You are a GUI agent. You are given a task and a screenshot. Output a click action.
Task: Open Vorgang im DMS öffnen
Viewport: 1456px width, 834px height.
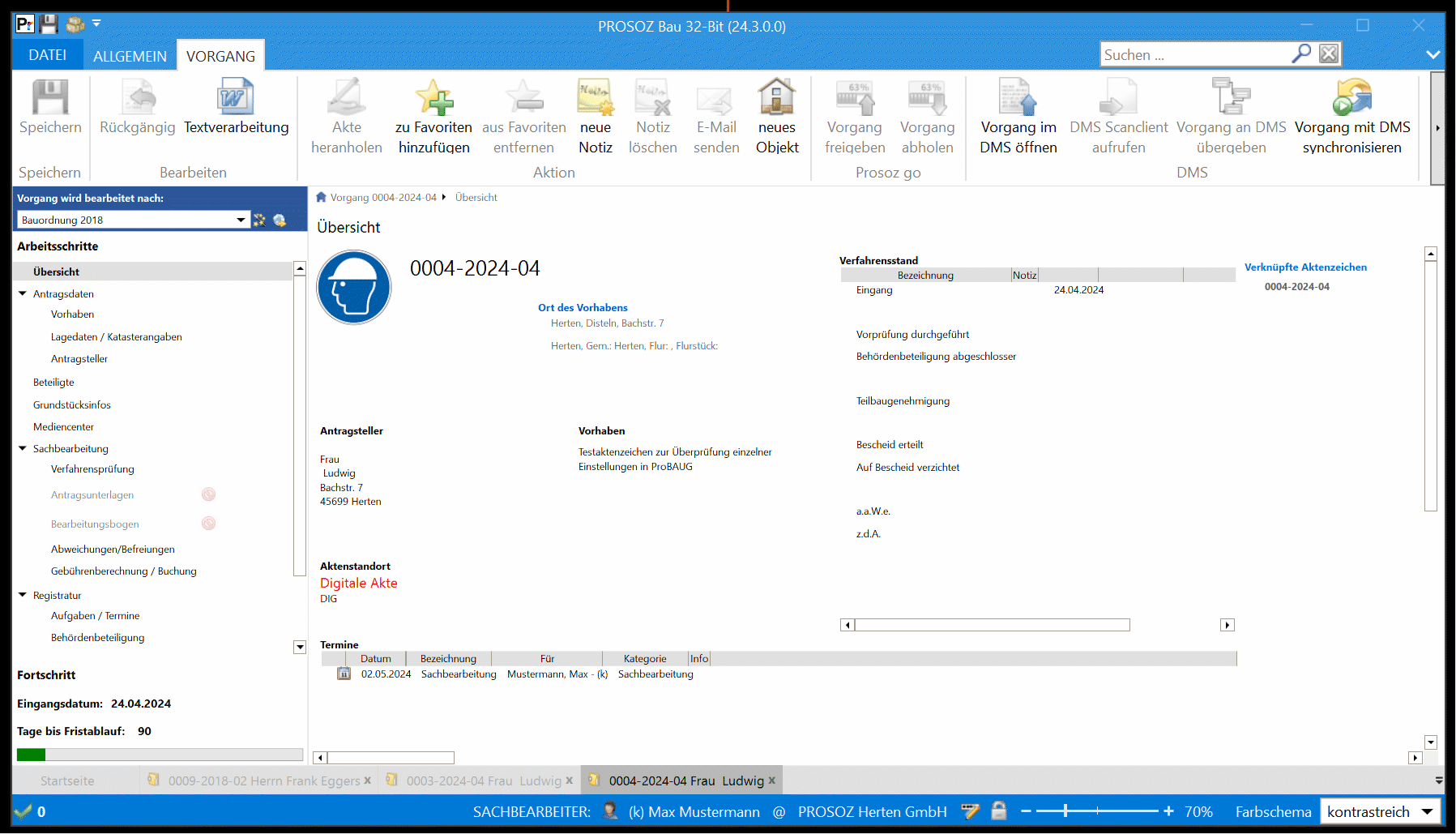1018,117
